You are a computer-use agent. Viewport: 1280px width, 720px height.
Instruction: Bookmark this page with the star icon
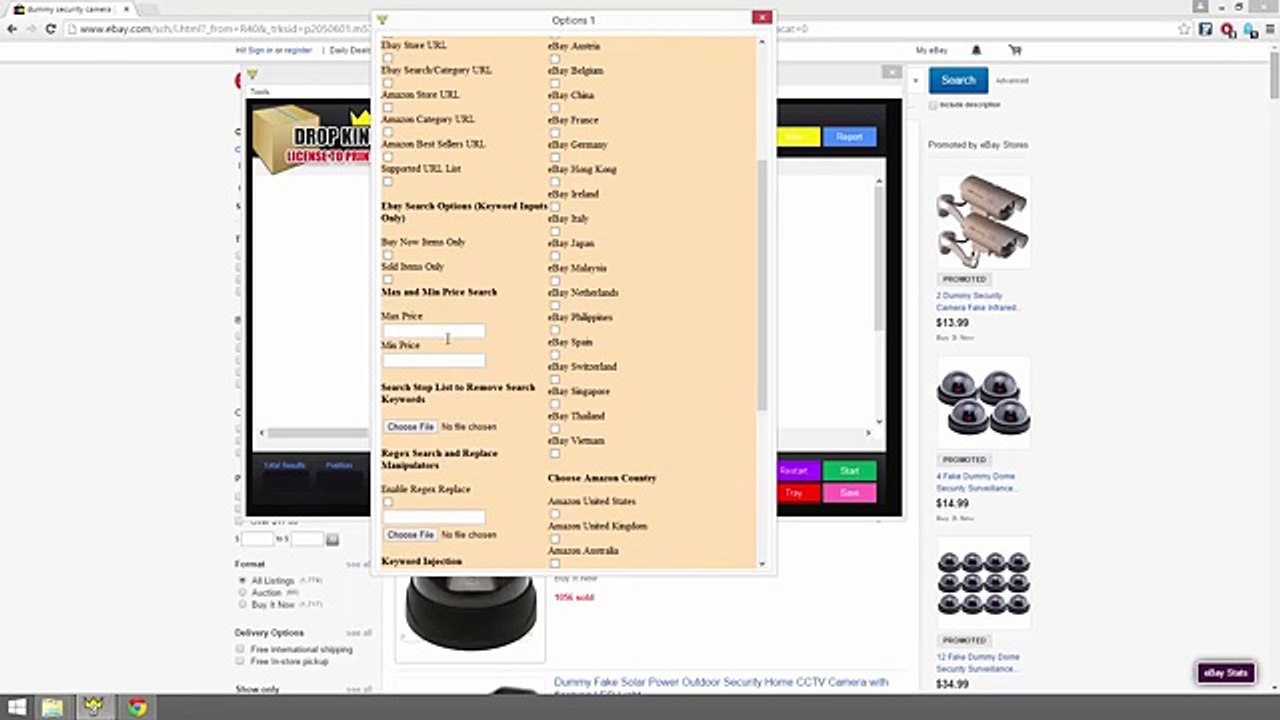coord(1185,29)
